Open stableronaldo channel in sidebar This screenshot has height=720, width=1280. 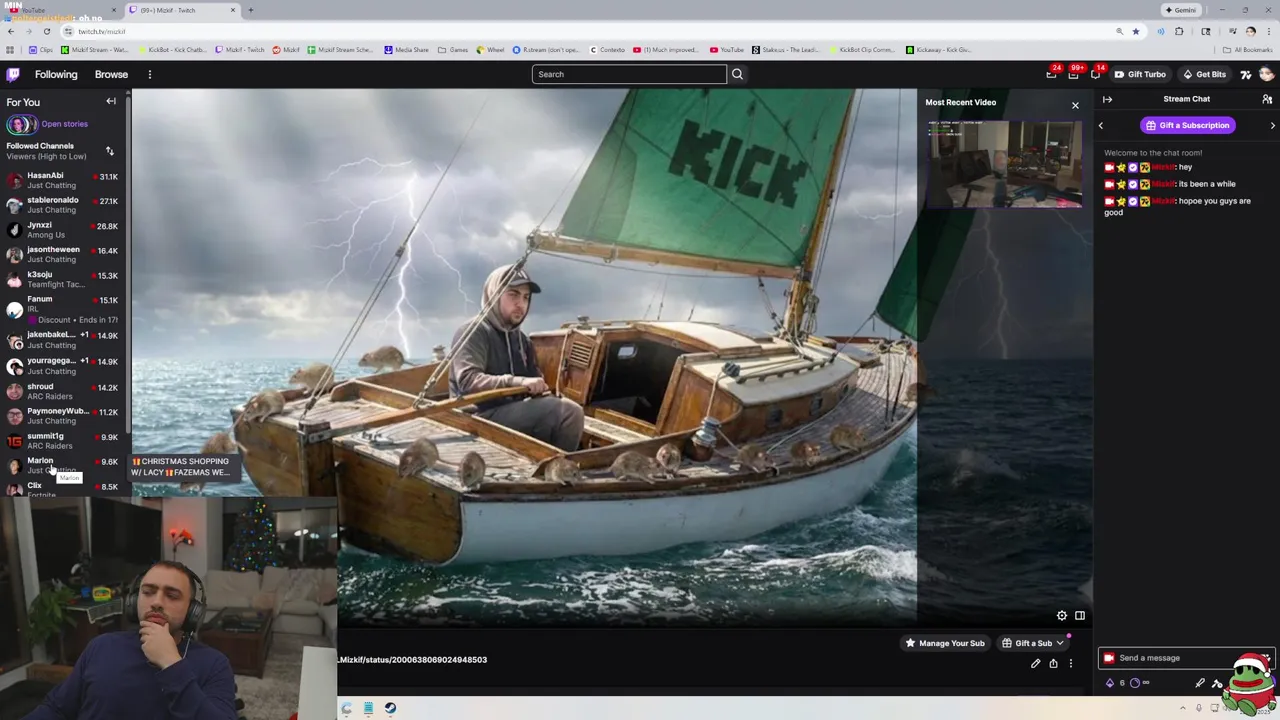pyautogui.click(x=62, y=205)
